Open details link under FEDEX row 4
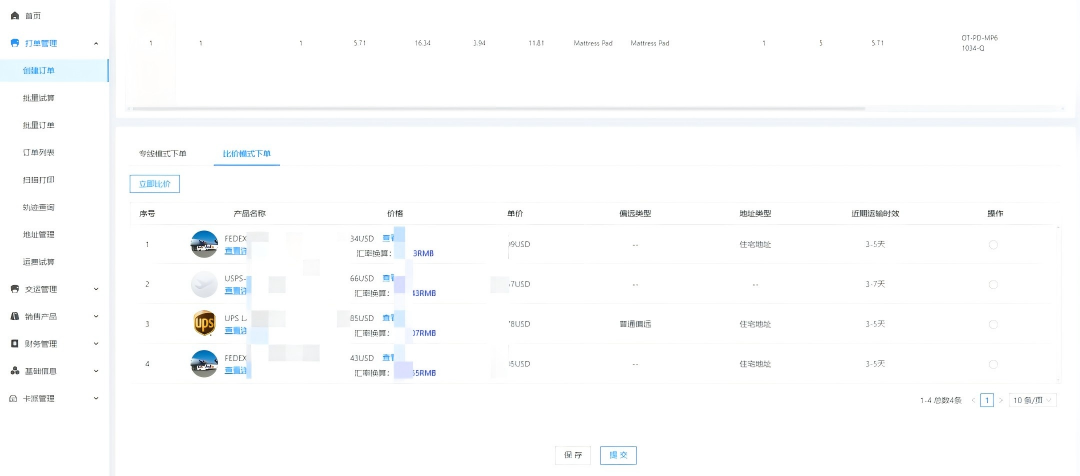This screenshot has width=1080, height=476. pyautogui.click(x=236, y=371)
